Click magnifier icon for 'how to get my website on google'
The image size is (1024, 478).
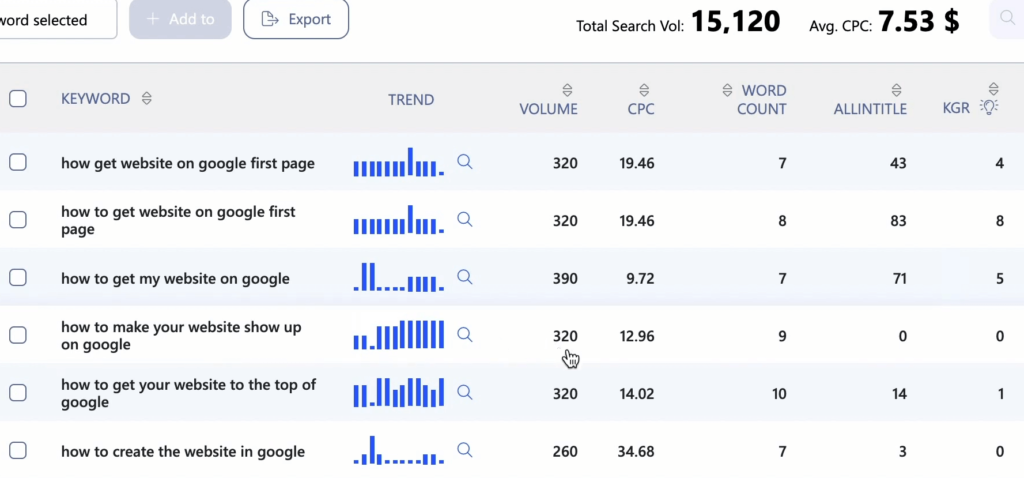click(464, 277)
